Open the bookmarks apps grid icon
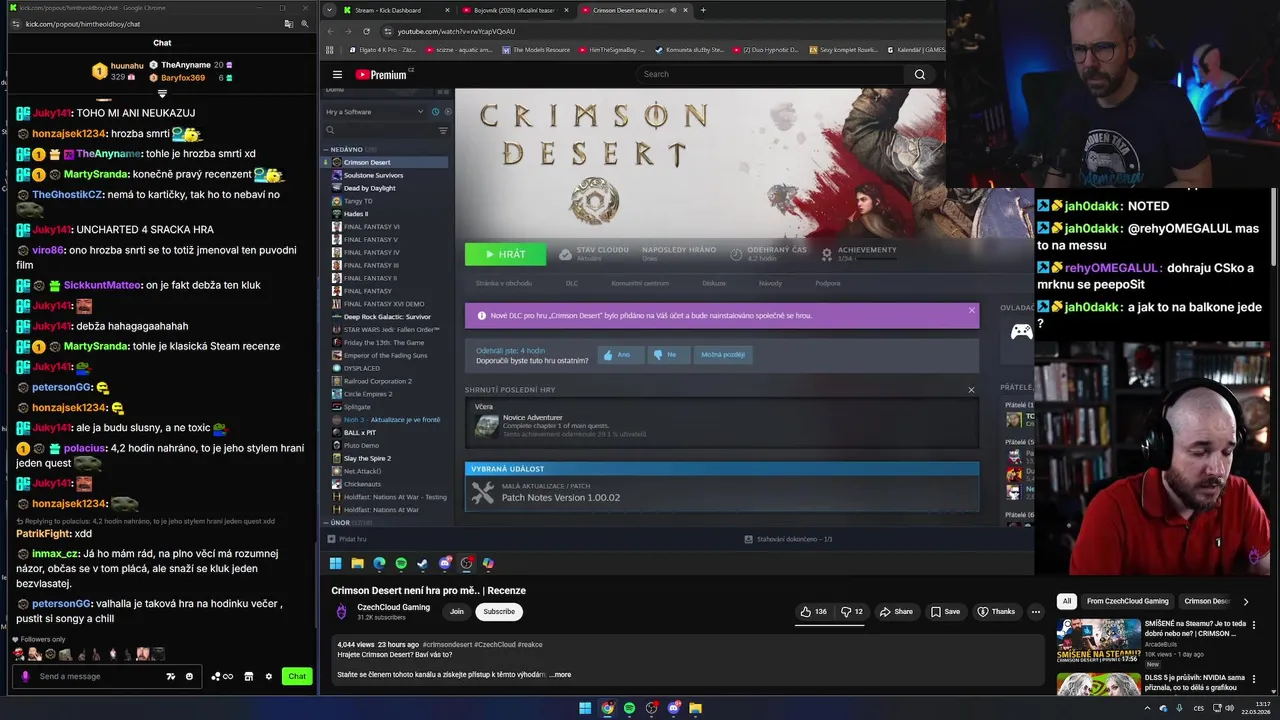Viewport: 1280px width, 720px height. click(329, 49)
